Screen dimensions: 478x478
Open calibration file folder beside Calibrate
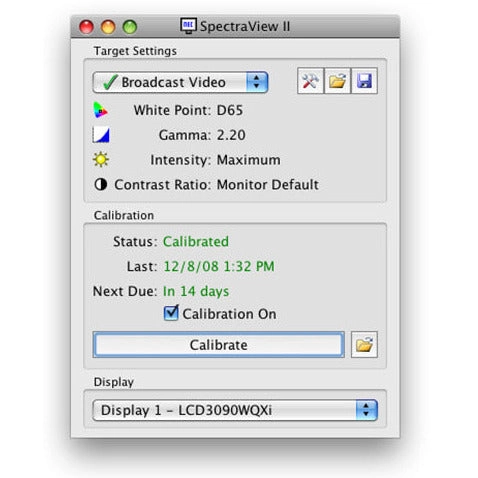click(x=364, y=345)
